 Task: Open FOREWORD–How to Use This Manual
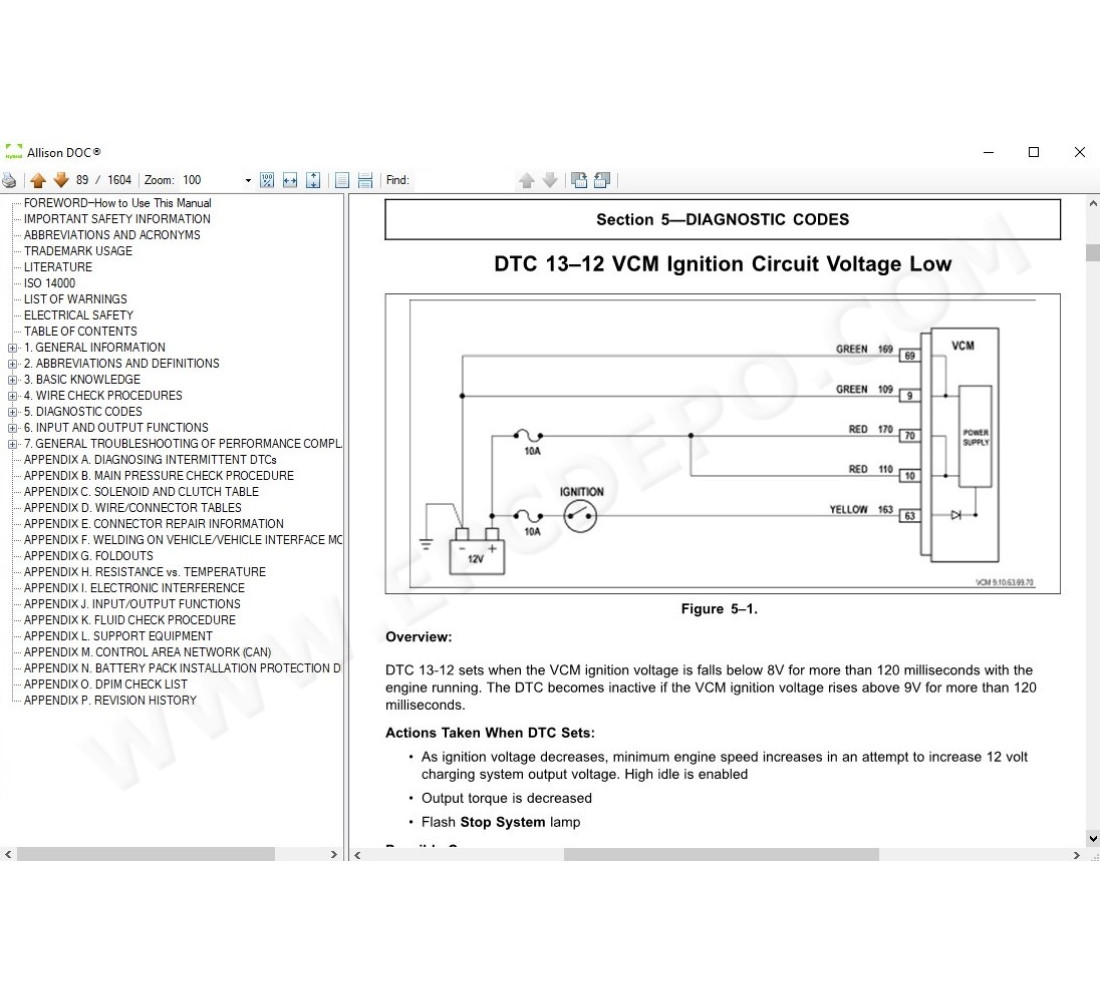tap(117, 203)
